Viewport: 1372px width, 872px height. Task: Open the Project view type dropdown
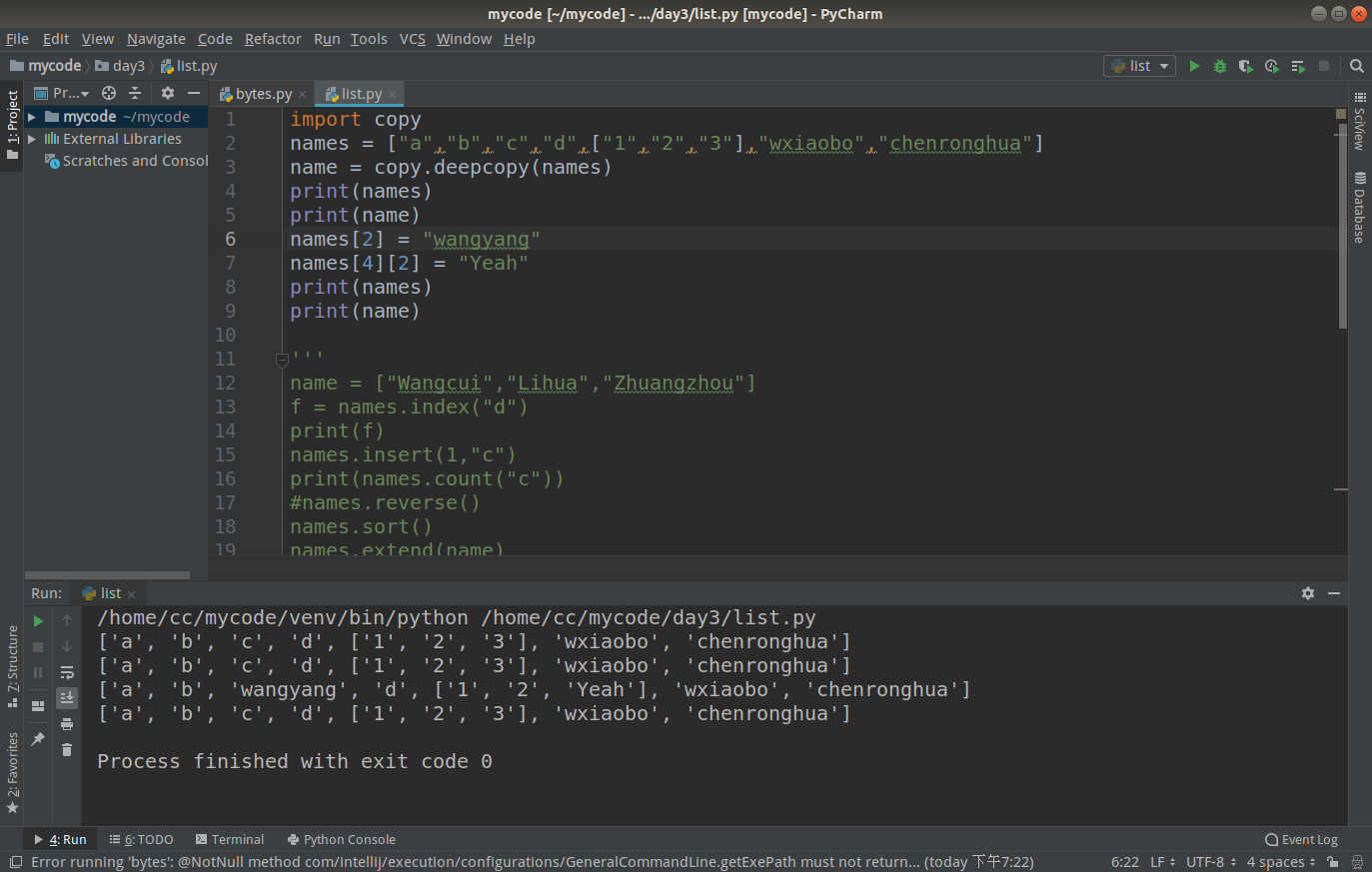coord(63,93)
